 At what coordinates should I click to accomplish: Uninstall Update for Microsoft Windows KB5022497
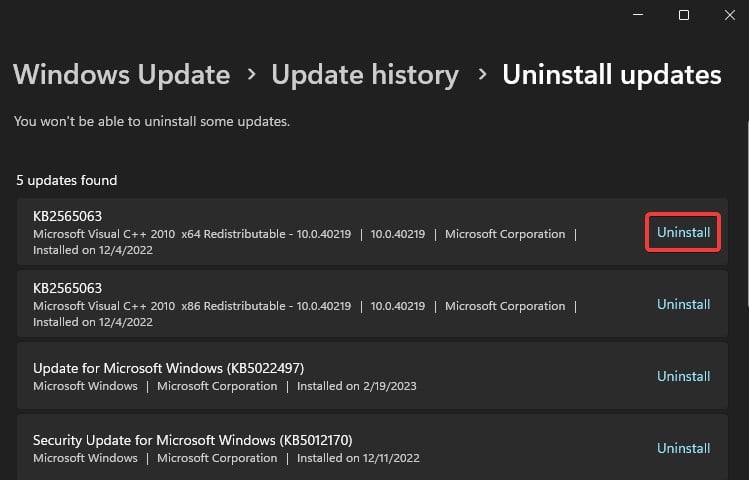click(684, 376)
